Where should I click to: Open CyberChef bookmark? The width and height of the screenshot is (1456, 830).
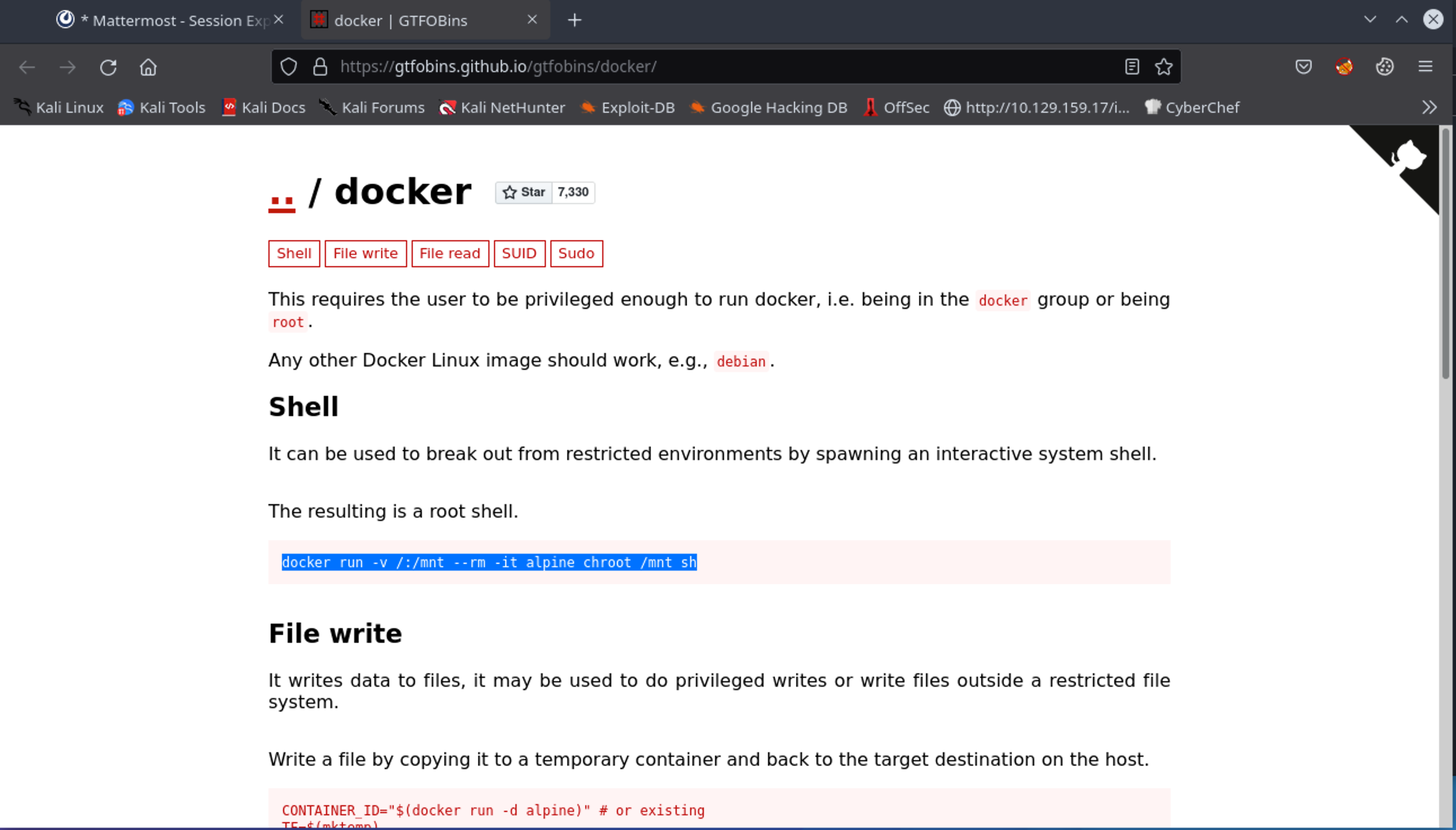tap(1192, 107)
